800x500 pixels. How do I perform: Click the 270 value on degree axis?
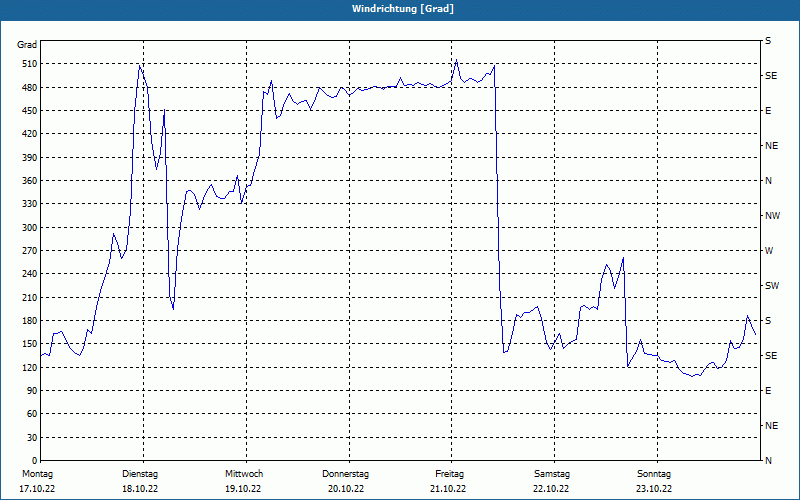[29, 251]
